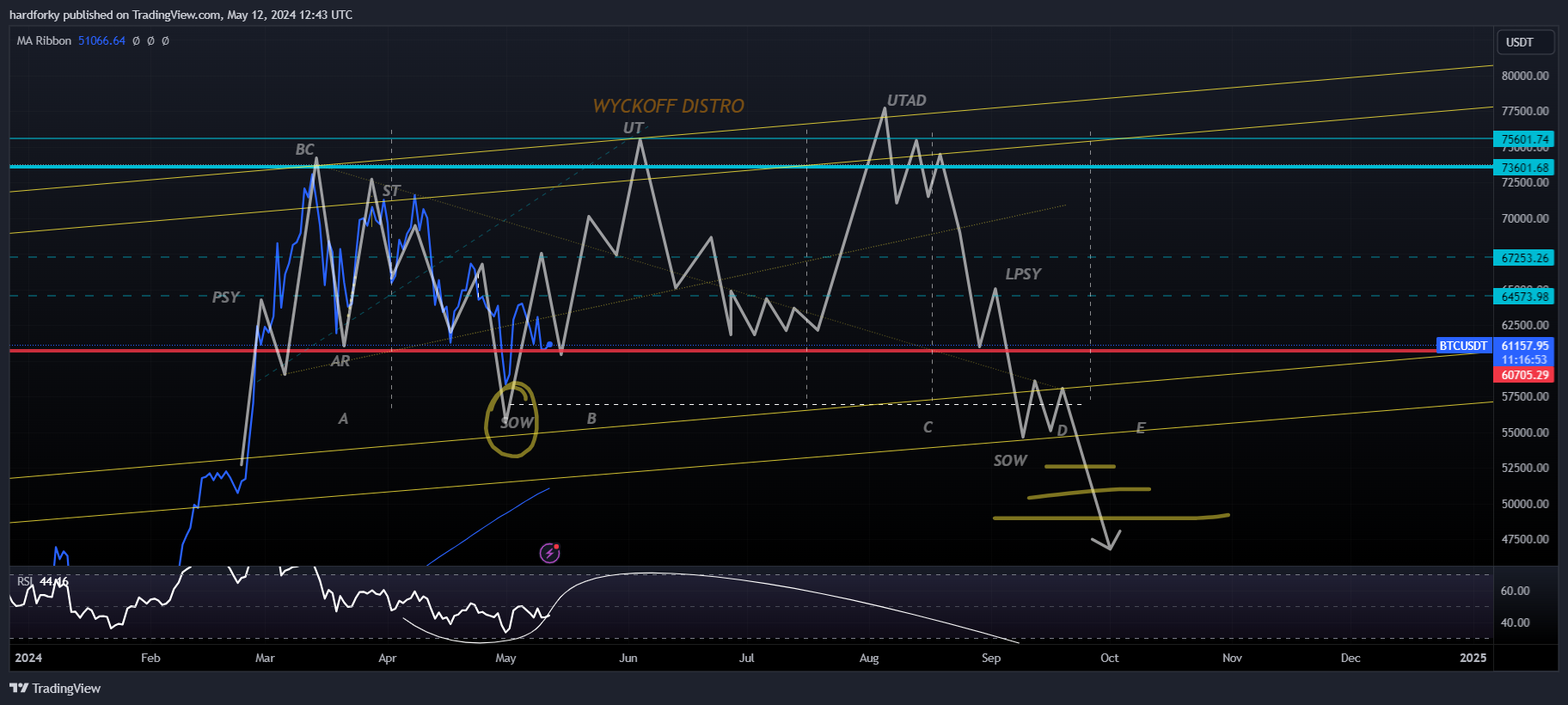Image resolution: width=1568 pixels, height=705 pixels.
Task: Click the 73601.68 price tag
Action: point(1524,168)
